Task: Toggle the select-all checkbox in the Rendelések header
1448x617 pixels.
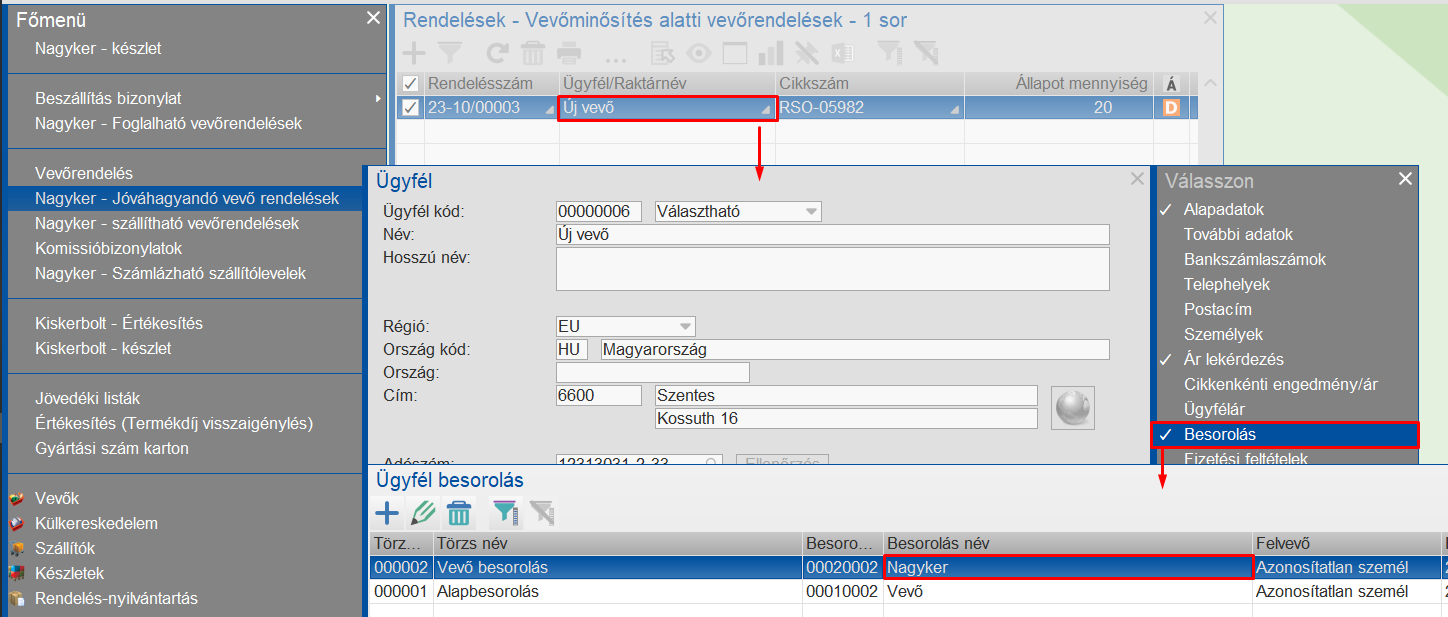Action: pos(410,83)
